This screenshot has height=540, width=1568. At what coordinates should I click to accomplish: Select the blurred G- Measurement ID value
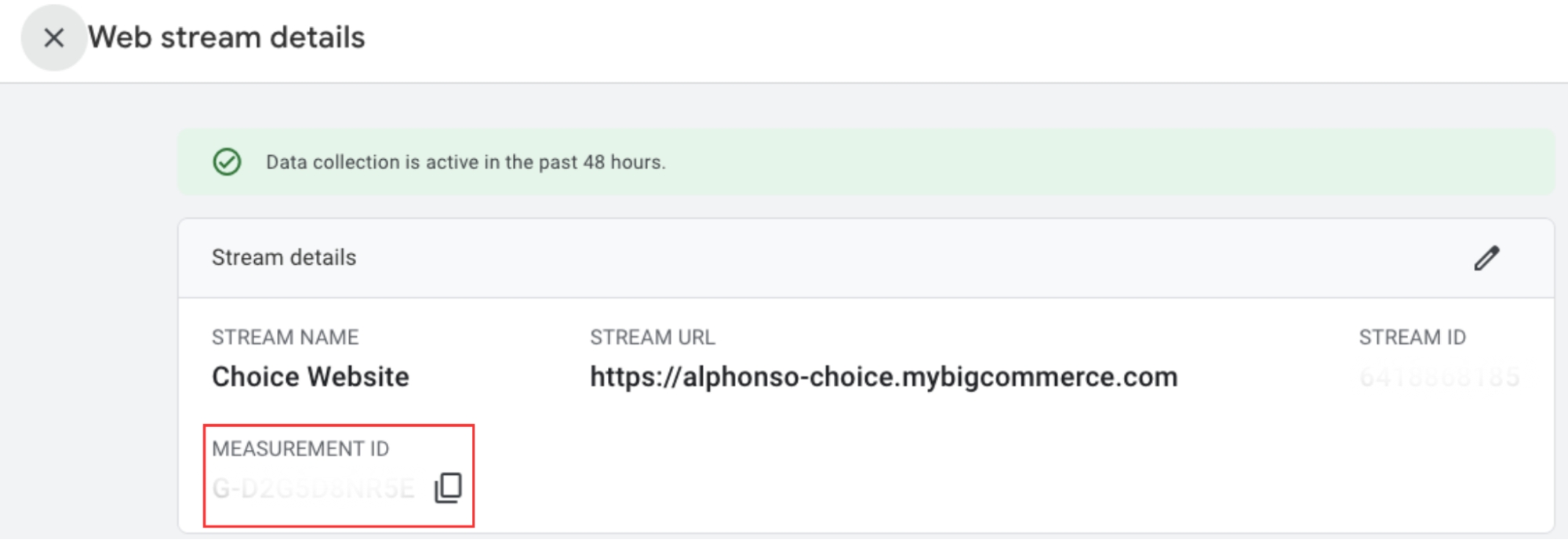(313, 488)
